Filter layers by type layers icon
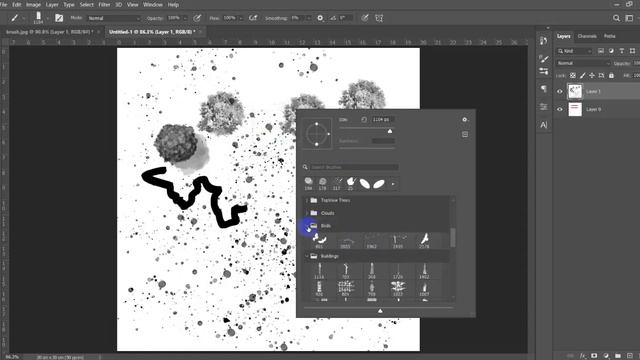The height and width of the screenshot is (360, 640). [622, 51]
